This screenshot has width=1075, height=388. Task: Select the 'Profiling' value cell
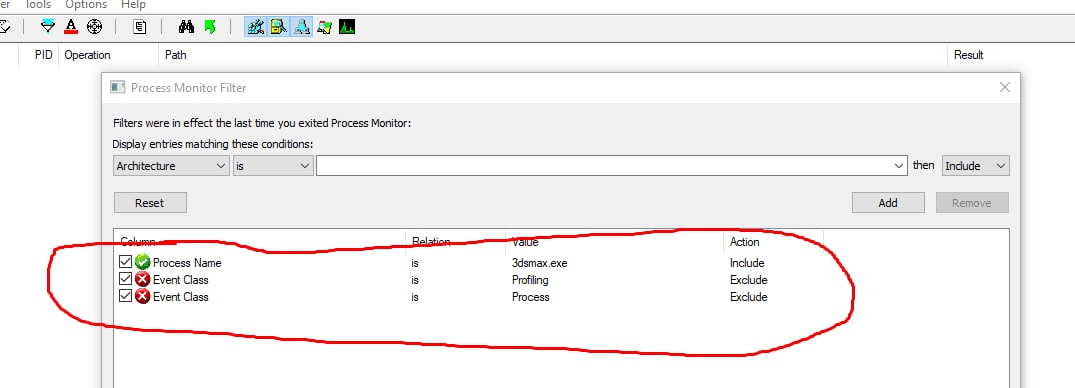(530, 280)
